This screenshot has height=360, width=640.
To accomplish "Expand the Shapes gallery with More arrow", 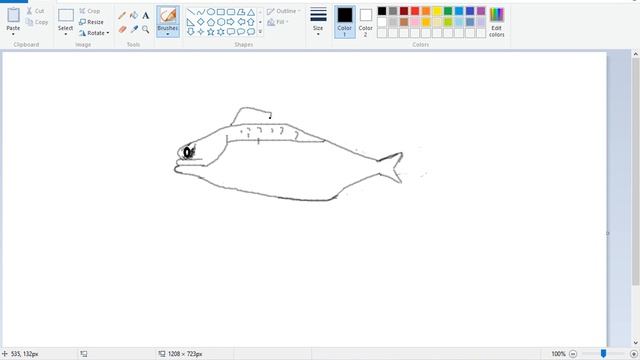I will (x=260, y=31).
